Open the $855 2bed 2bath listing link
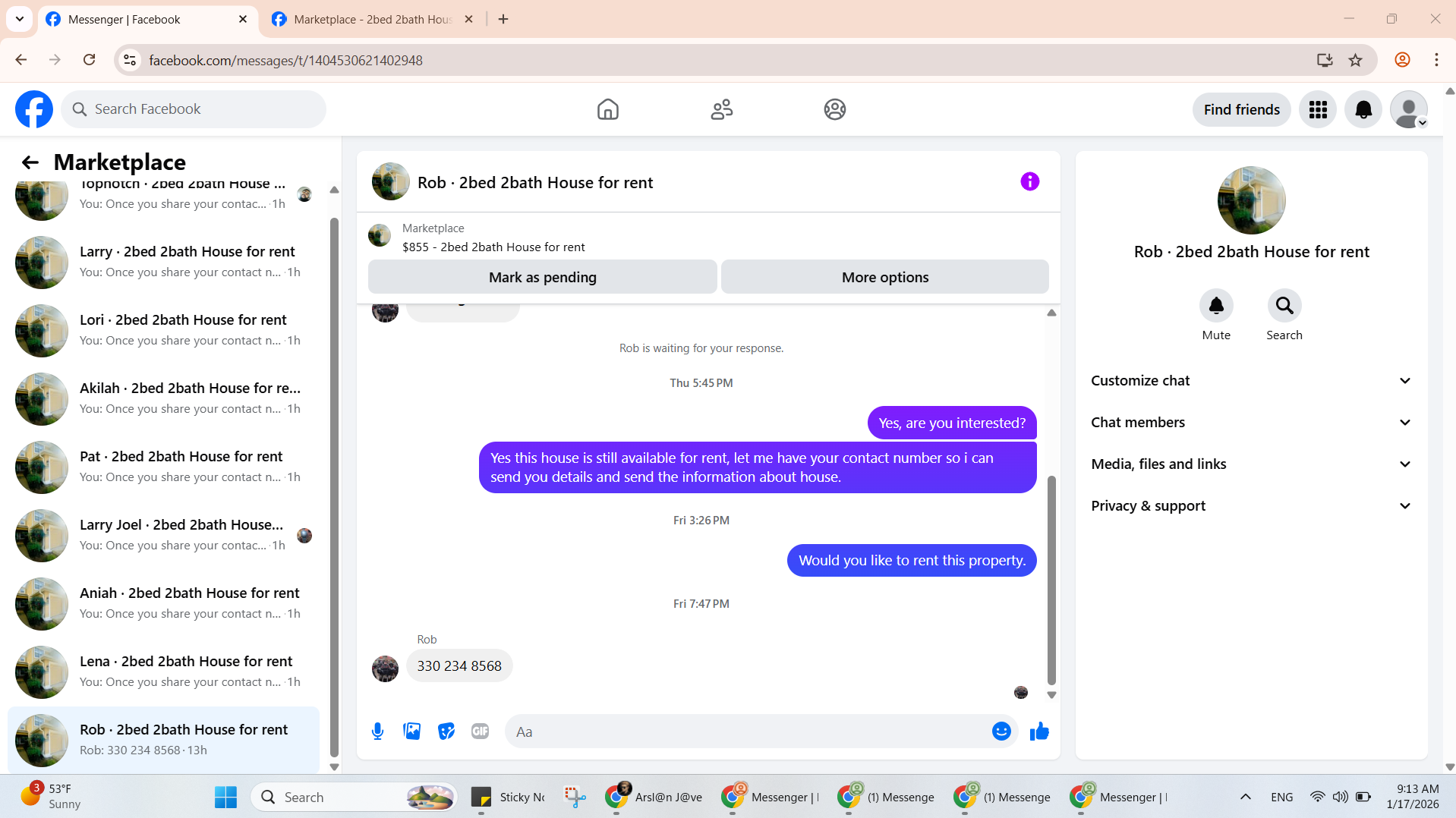This screenshot has width=1456, height=818. pos(493,247)
